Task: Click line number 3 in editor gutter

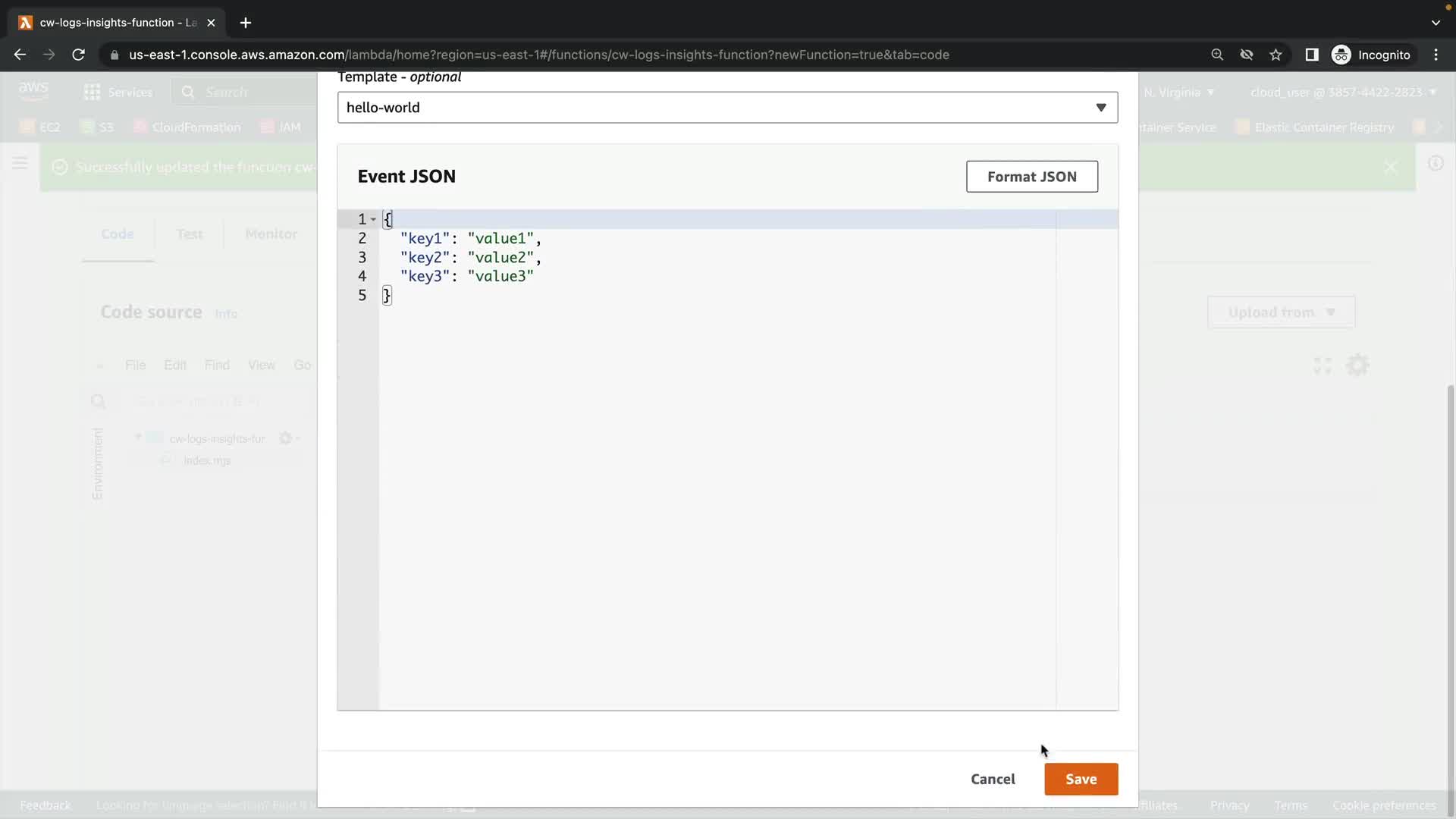Action: [362, 257]
